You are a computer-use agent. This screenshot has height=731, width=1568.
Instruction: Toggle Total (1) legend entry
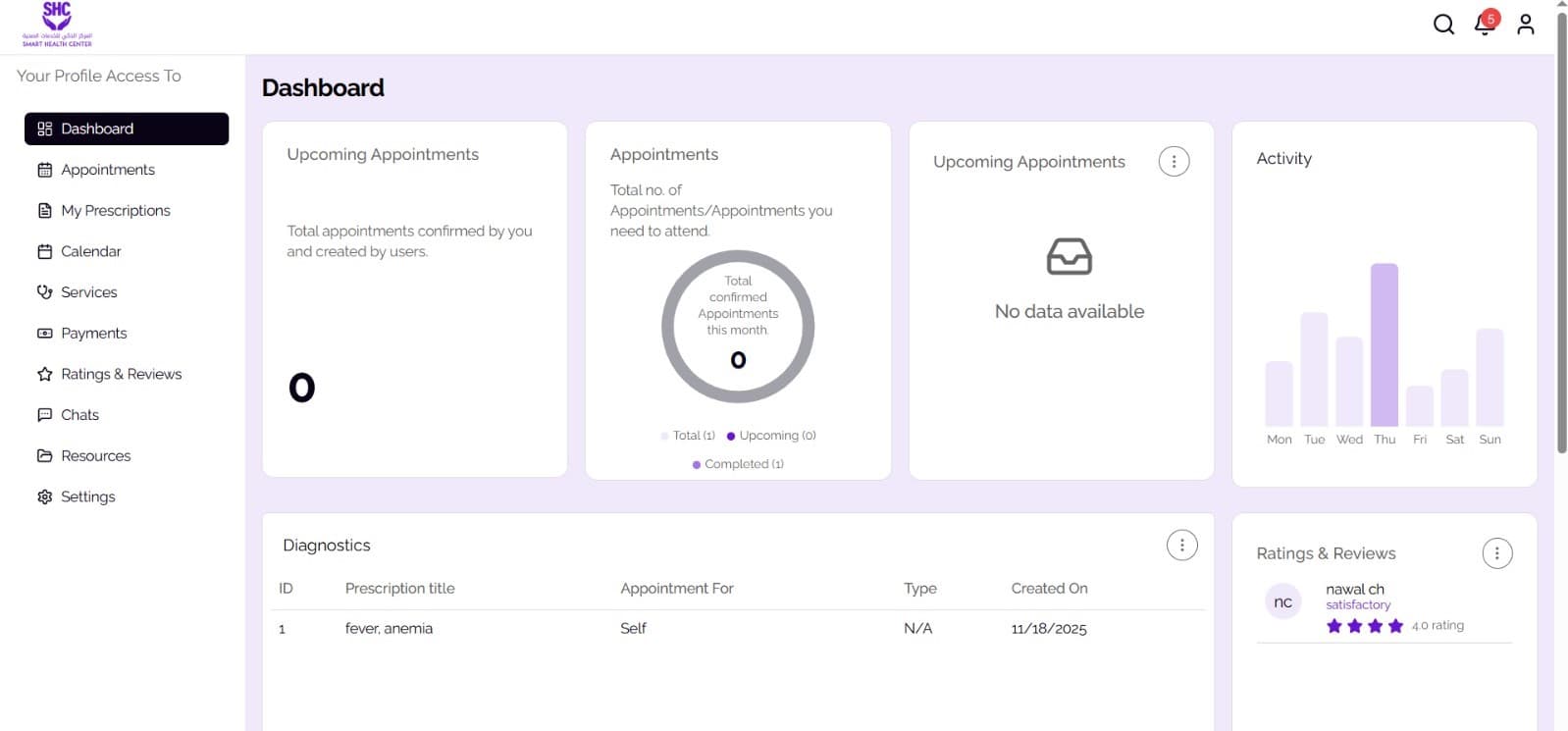click(x=688, y=436)
